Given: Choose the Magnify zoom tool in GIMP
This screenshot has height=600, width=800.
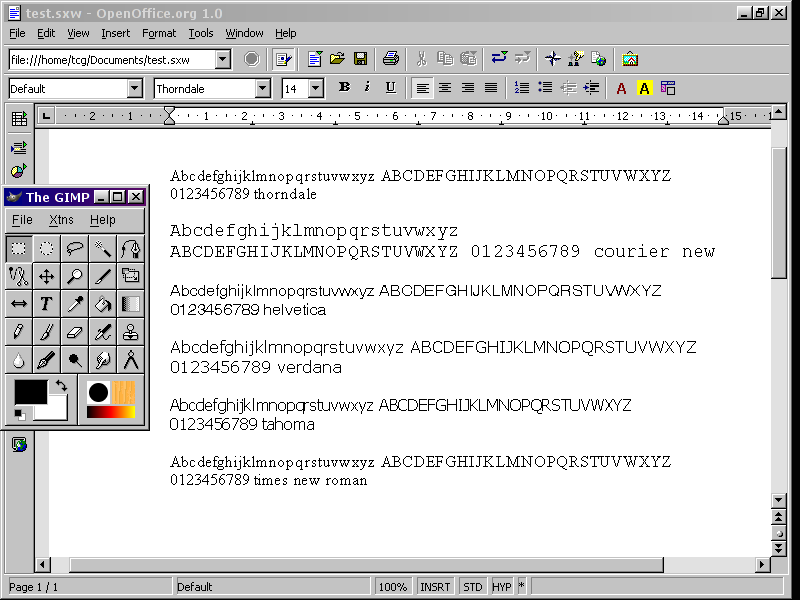Looking at the screenshot, I should coord(74,277).
